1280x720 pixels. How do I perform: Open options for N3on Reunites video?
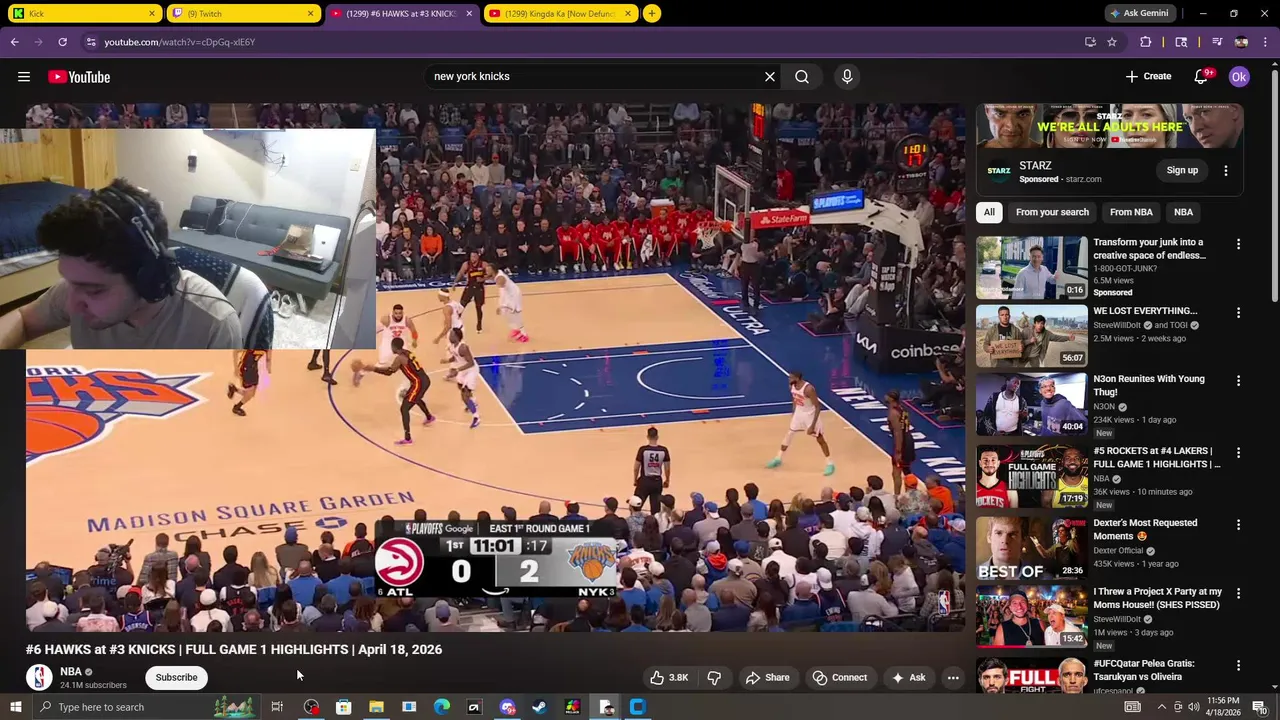click(x=1238, y=381)
